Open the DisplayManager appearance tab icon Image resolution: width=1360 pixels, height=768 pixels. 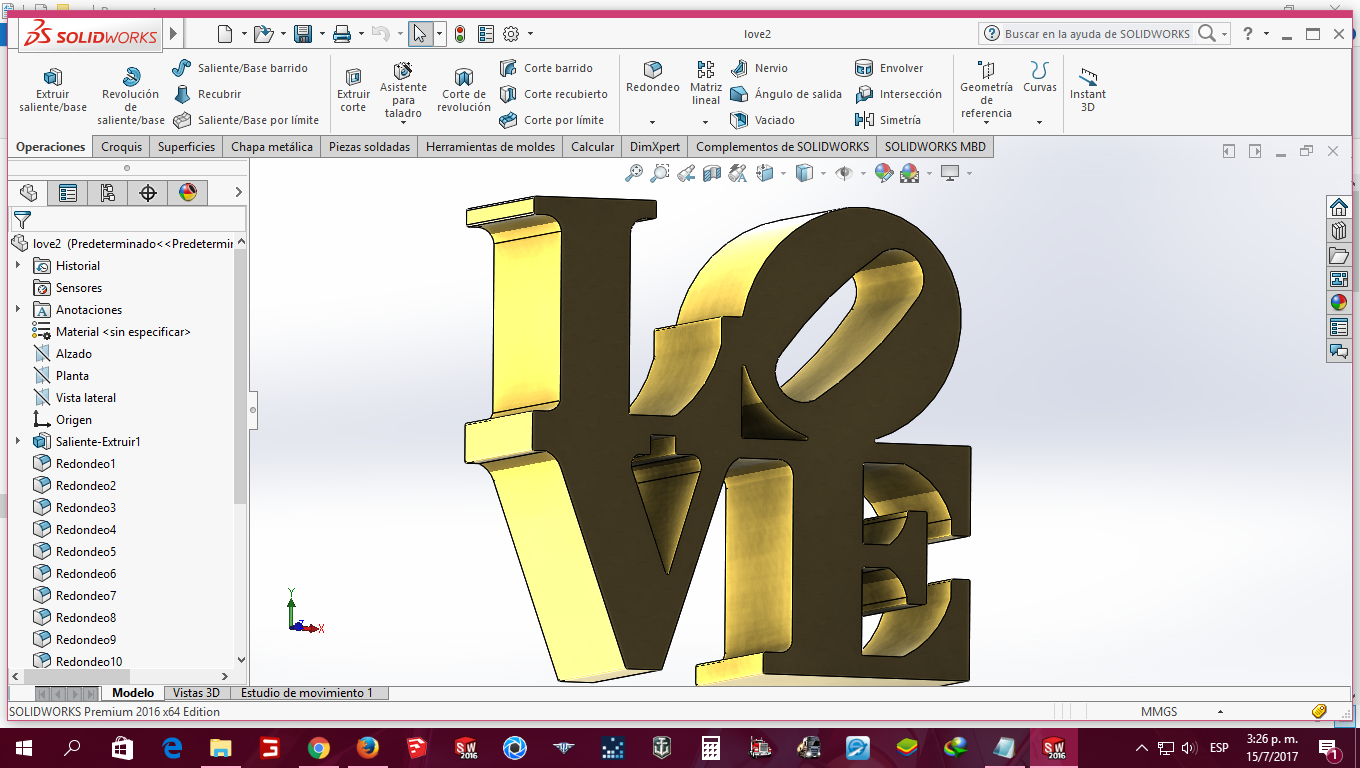[188, 193]
